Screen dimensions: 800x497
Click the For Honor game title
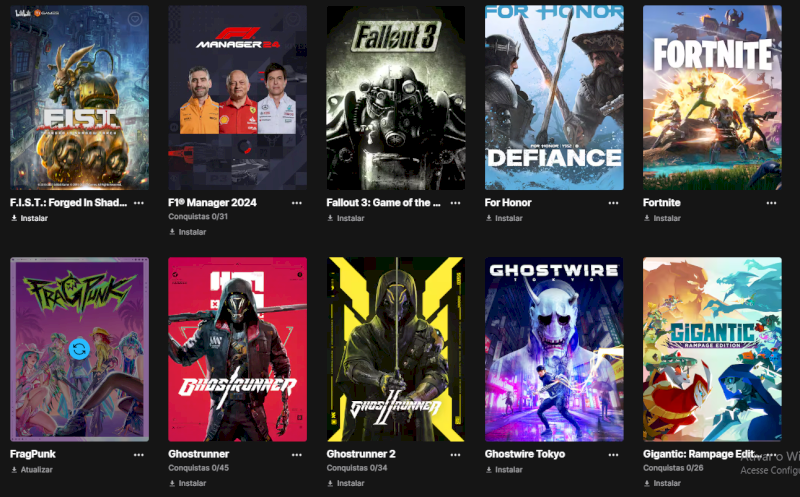(x=508, y=203)
